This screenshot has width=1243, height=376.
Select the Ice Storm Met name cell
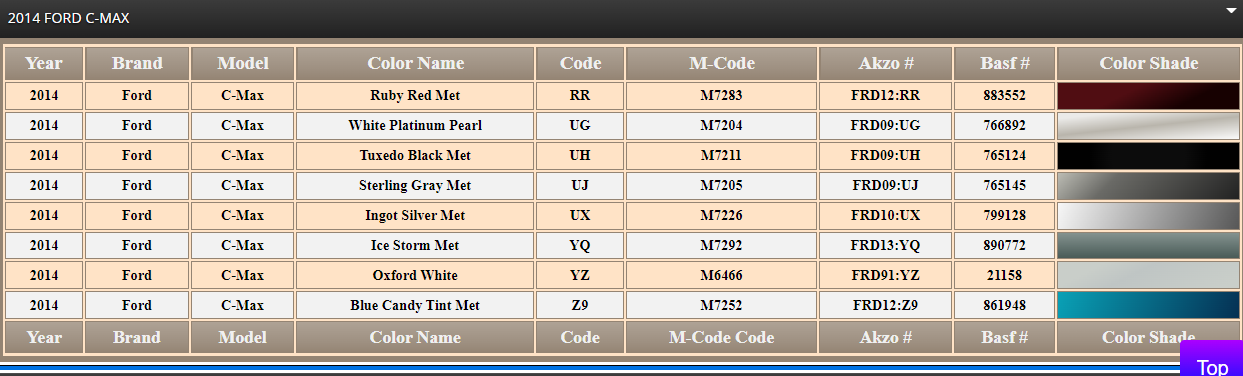click(x=416, y=246)
